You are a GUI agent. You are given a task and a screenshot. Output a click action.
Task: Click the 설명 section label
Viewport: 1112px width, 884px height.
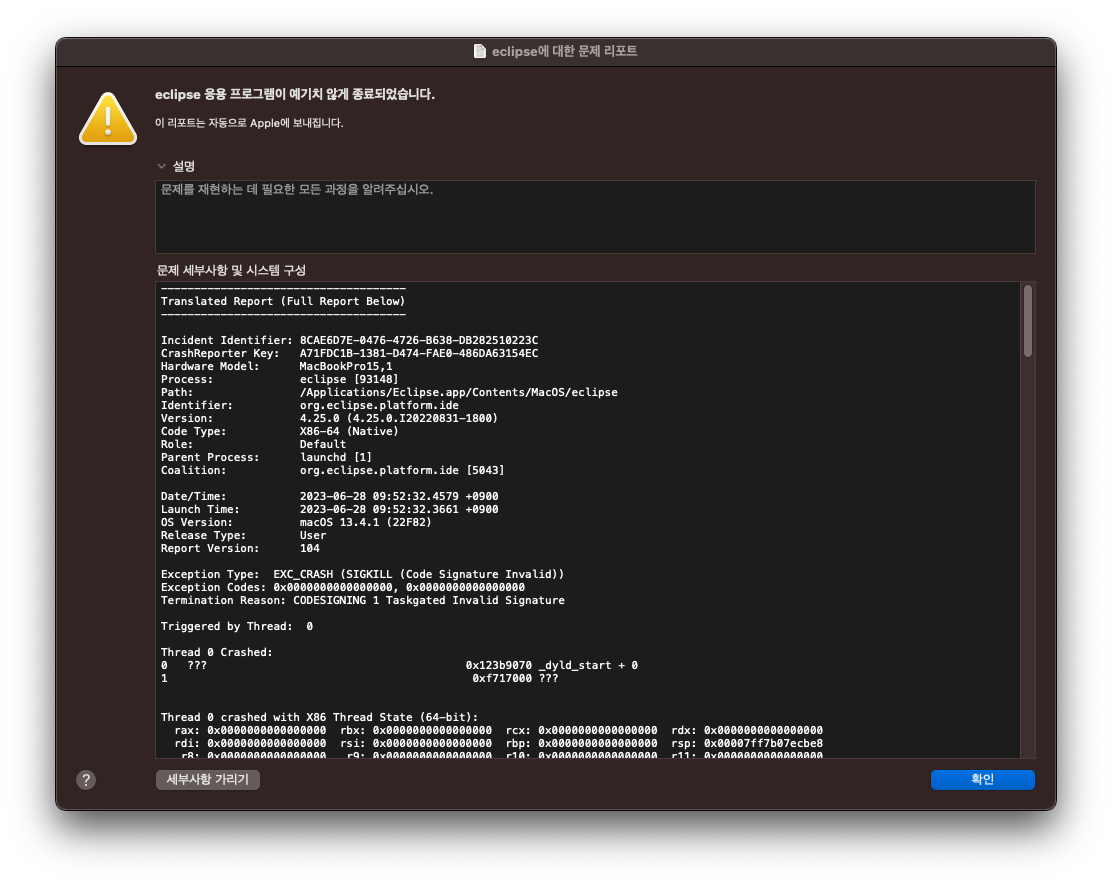tap(184, 166)
